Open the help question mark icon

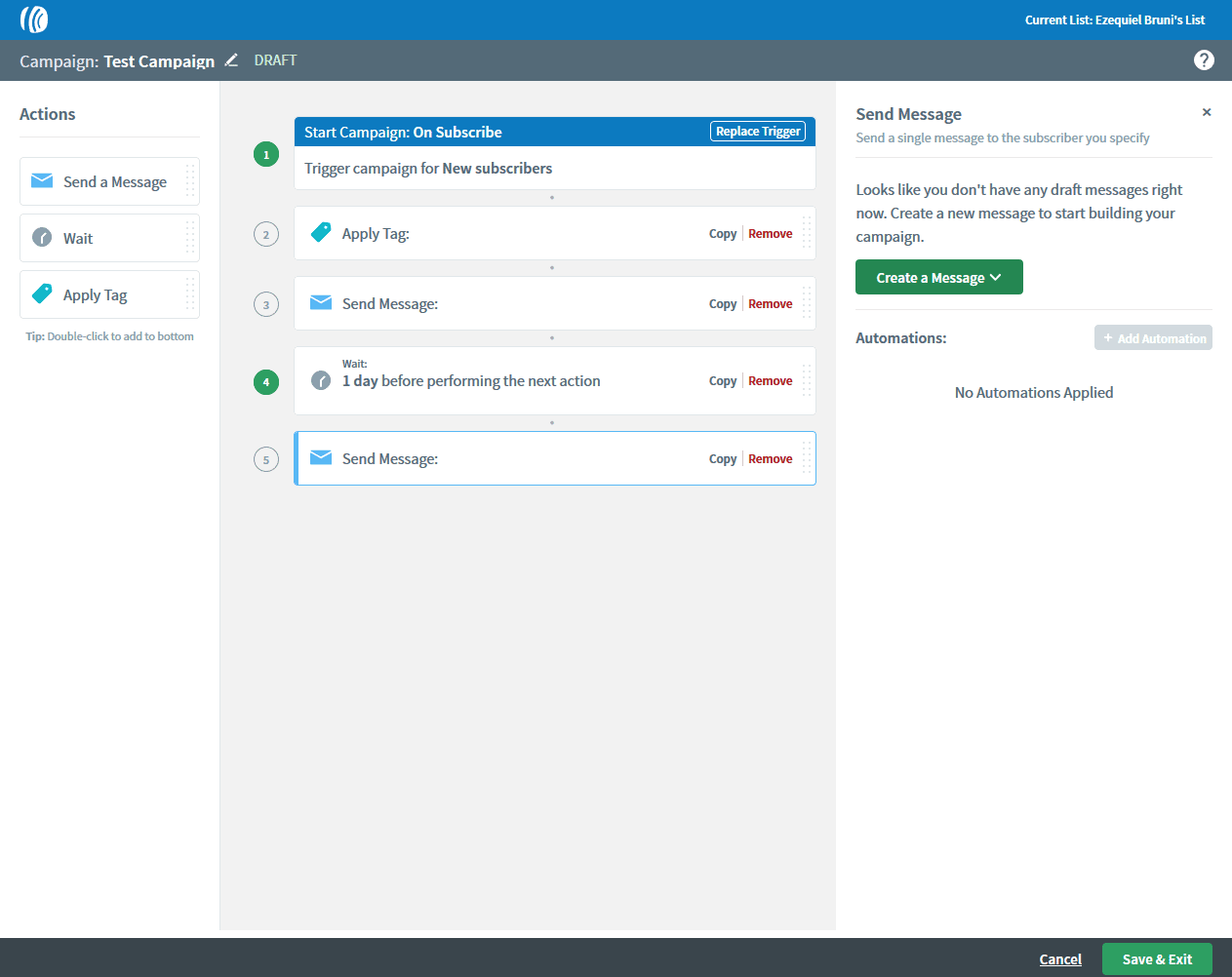point(1204,59)
